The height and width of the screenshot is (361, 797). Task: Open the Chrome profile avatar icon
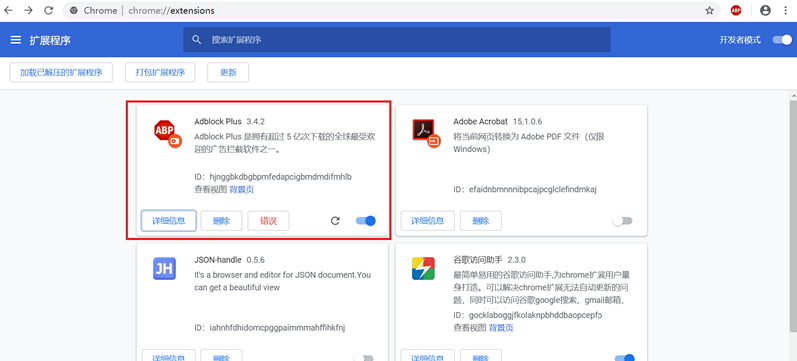point(765,11)
